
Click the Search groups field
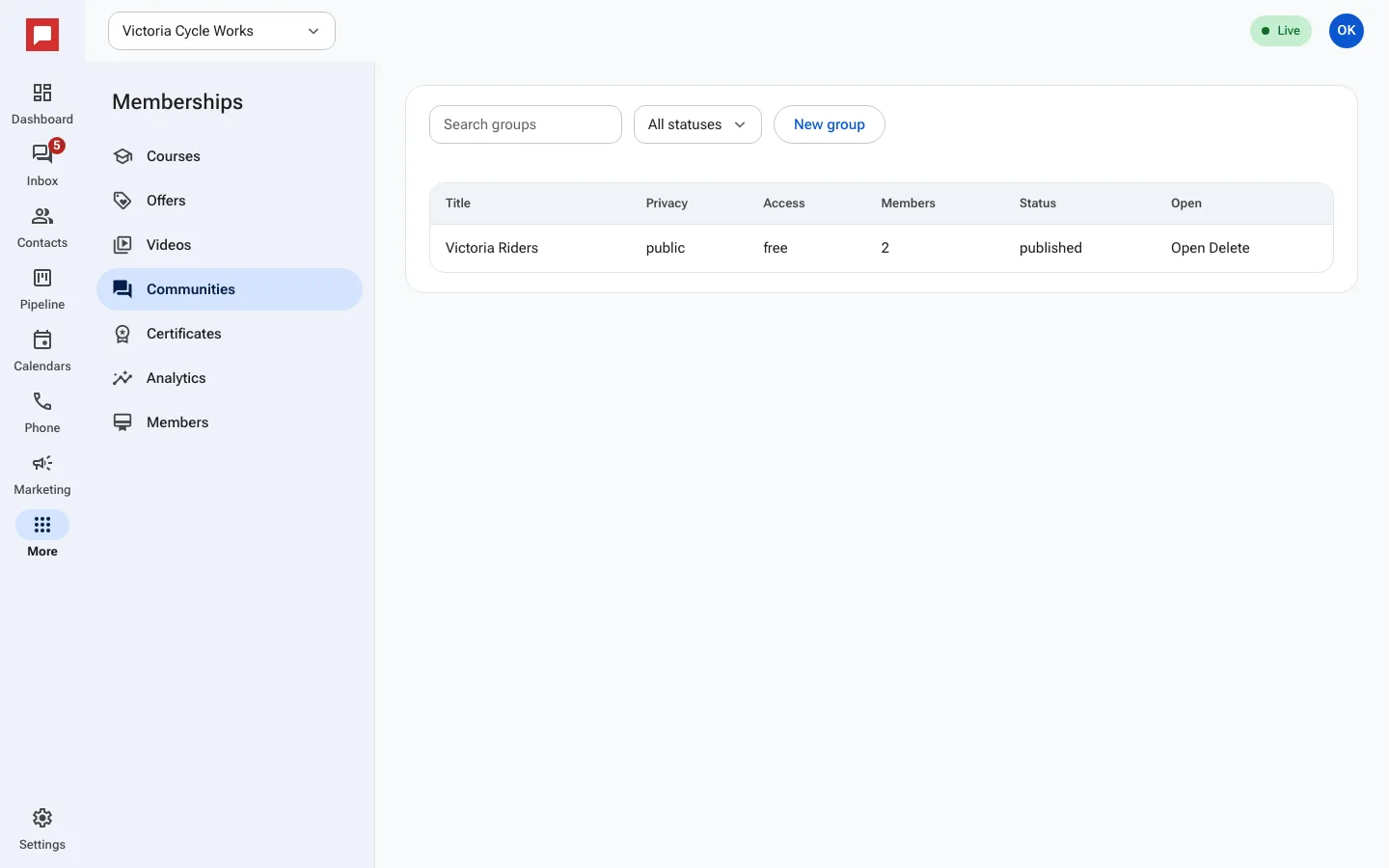(x=526, y=124)
